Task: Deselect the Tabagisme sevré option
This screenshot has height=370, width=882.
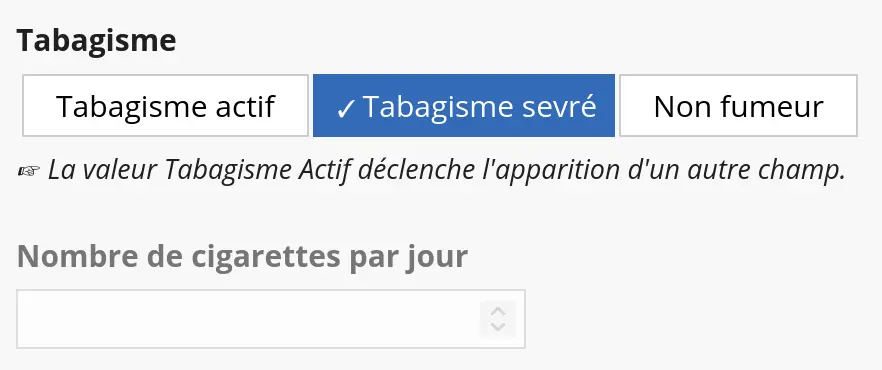Action: (464, 106)
